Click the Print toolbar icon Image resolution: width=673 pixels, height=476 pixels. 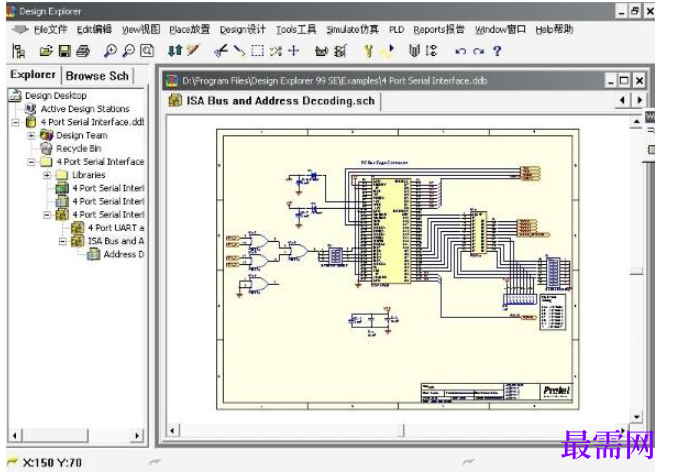(83, 51)
